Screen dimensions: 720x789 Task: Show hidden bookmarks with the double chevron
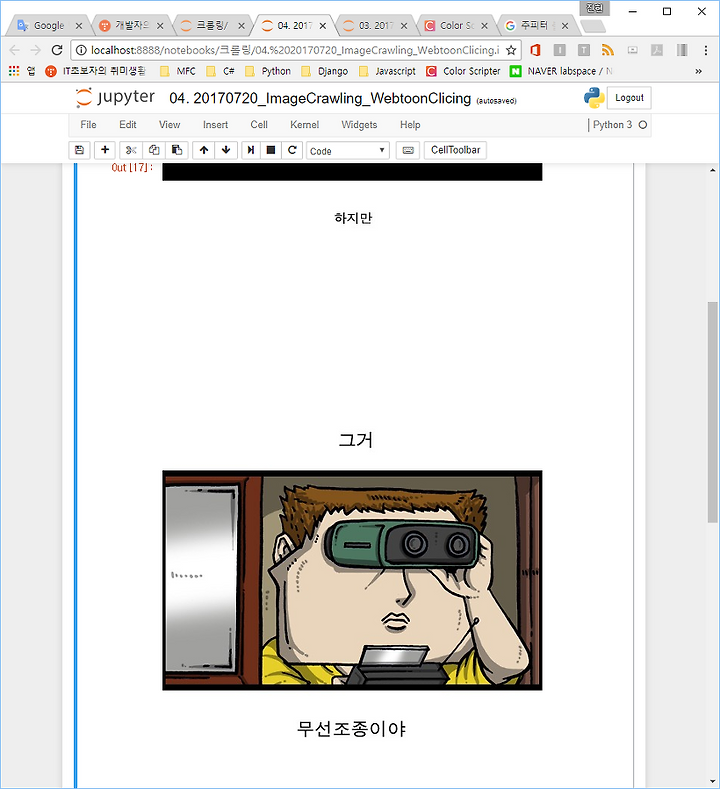pos(698,71)
